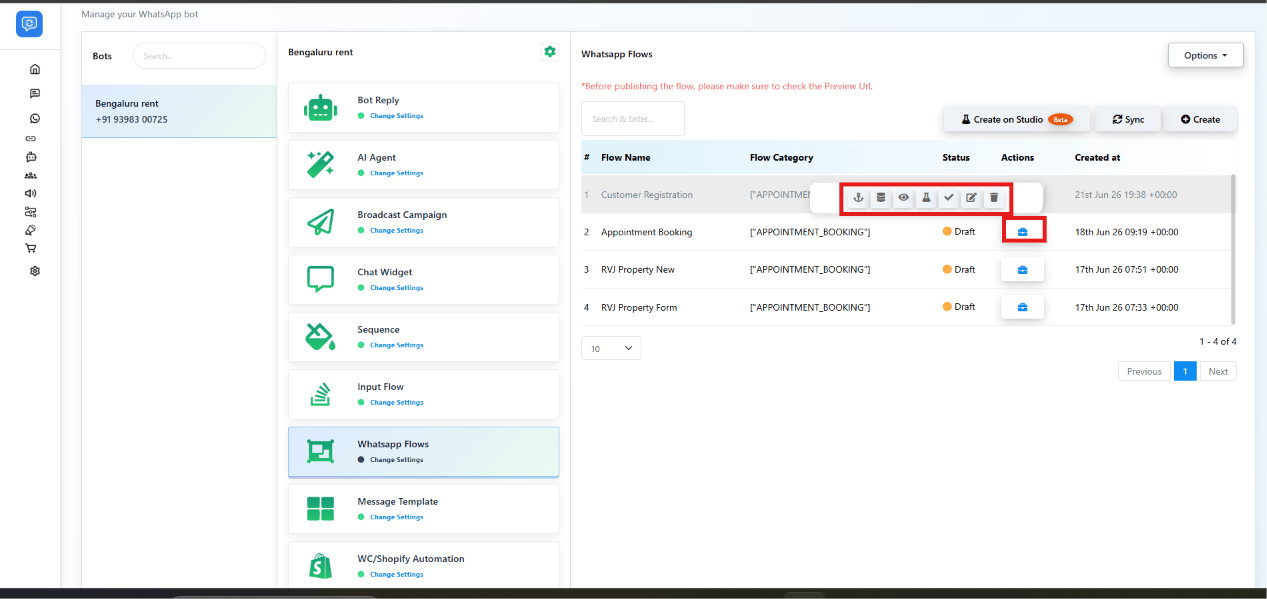This screenshot has width=1267, height=599.
Task: Go to Next page
Action: click(1218, 371)
